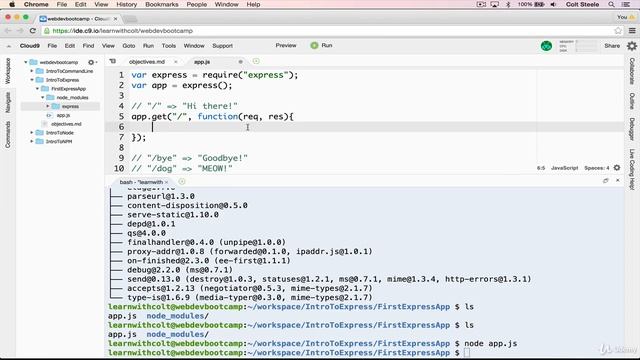The height and width of the screenshot is (360, 640).
Task: Click the pane tab list icon left of objectives.md
Action: click(x=113, y=62)
